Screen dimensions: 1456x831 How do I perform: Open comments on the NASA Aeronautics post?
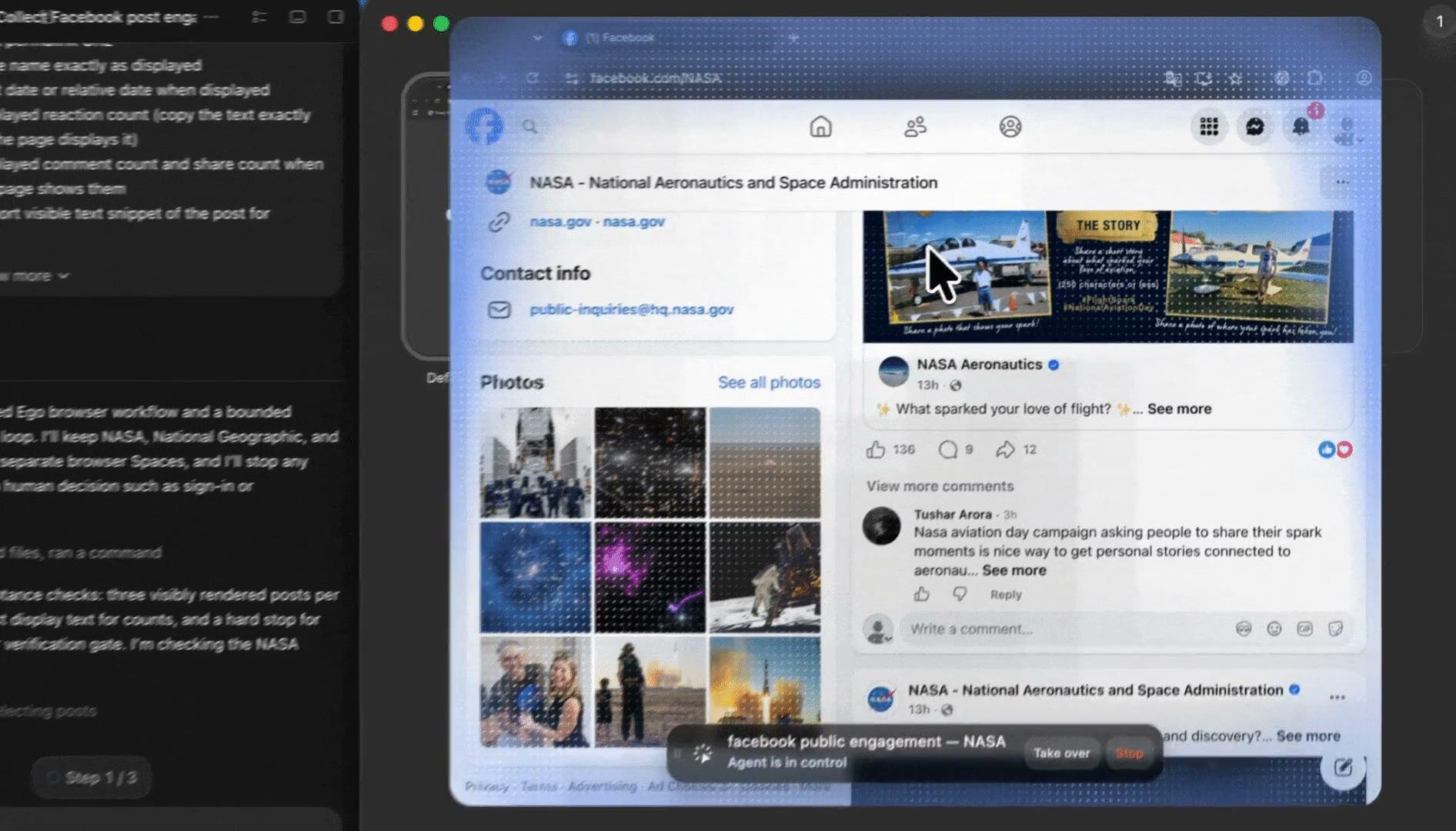(x=947, y=449)
